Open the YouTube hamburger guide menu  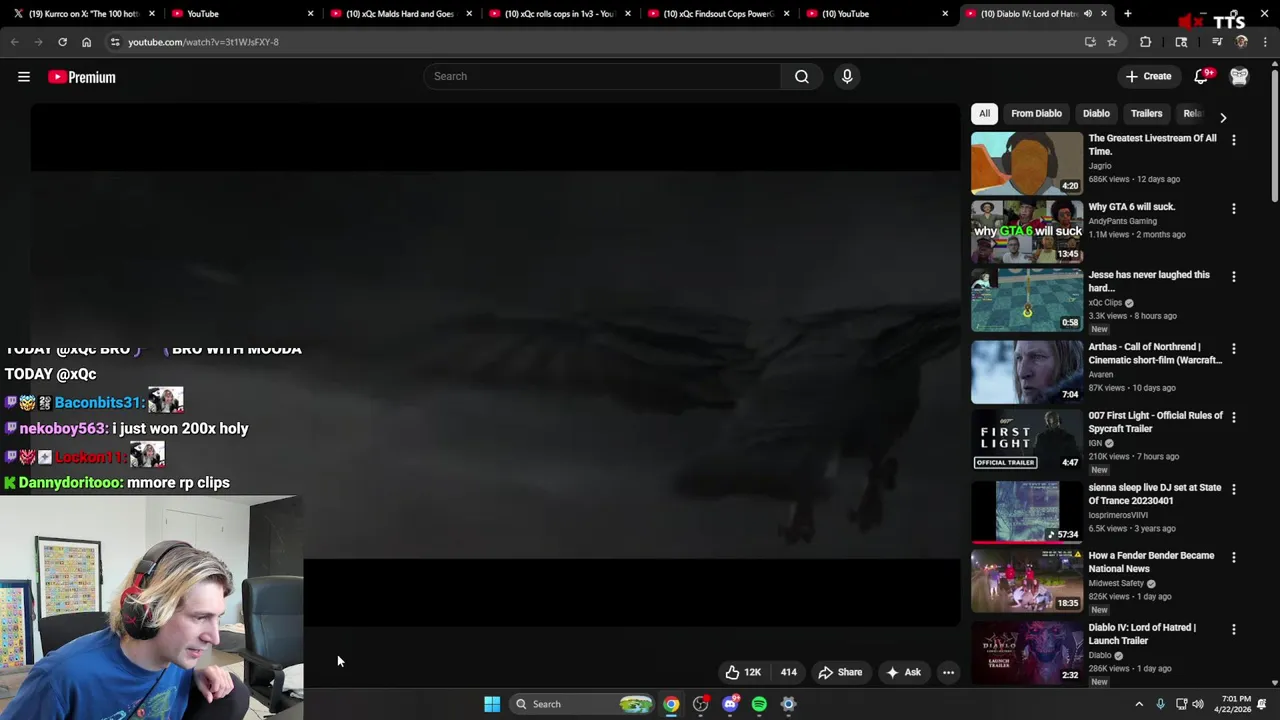click(24, 77)
